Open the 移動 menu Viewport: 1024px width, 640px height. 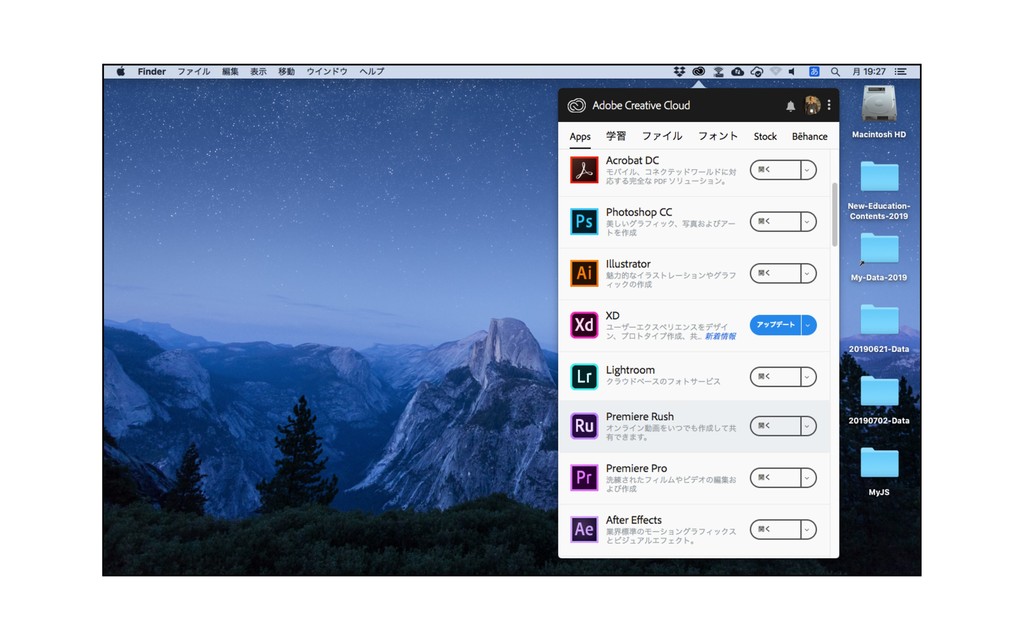[286, 71]
